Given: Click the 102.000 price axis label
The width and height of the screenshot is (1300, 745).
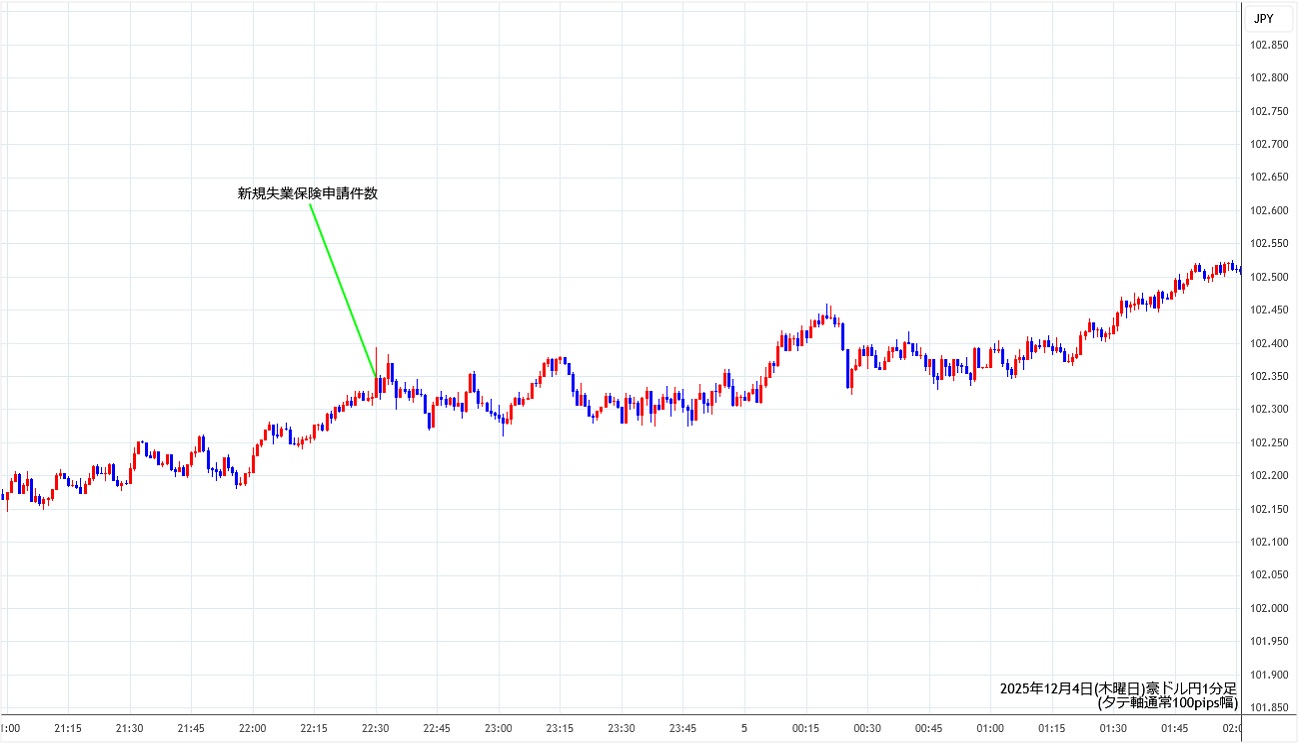Looking at the screenshot, I should point(1269,608).
